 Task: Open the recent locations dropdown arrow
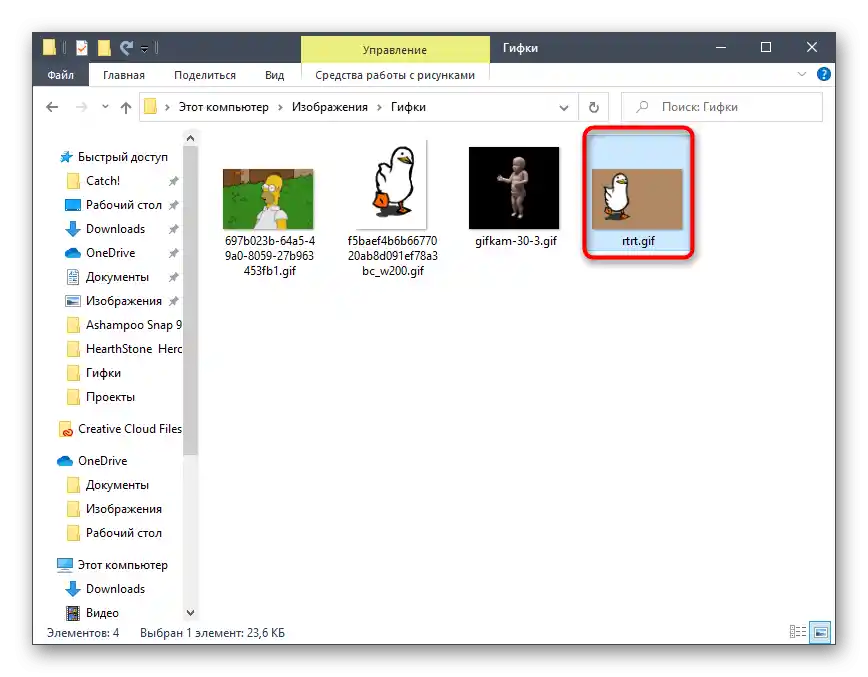pos(105,107)
